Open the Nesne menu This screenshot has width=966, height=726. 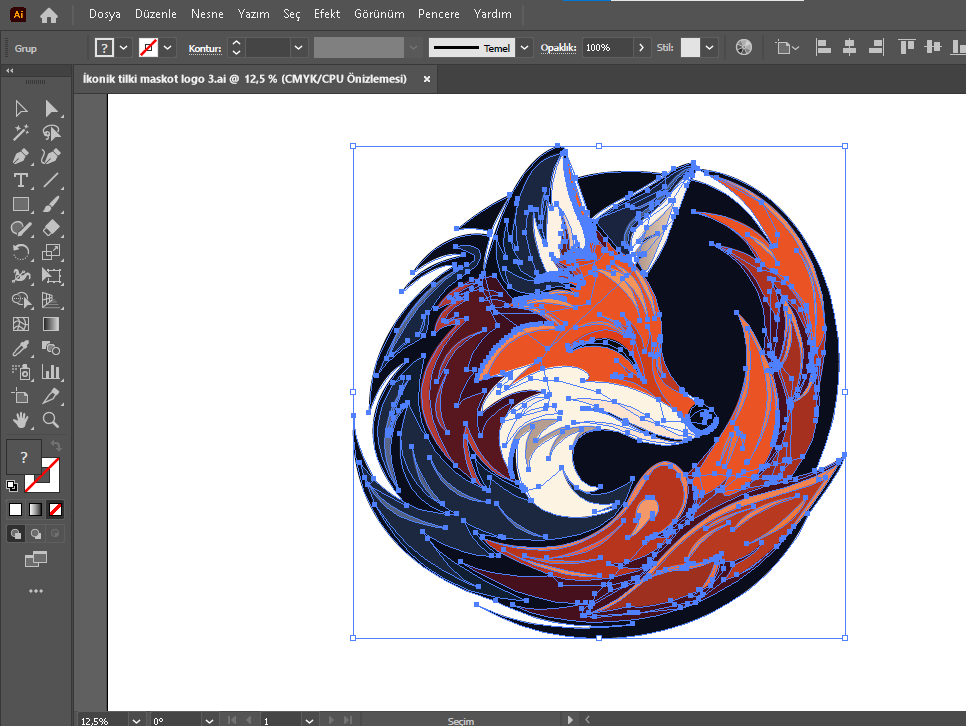tap(207, 14)
